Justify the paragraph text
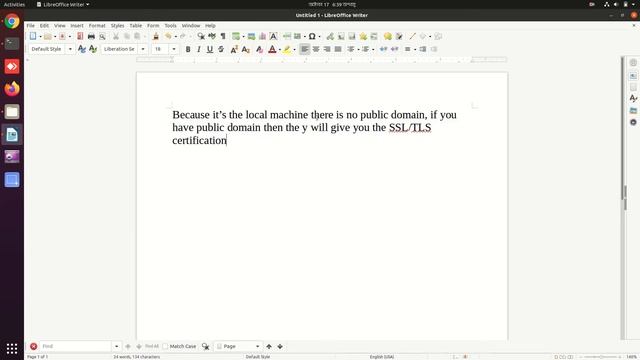Image resolution: width=640 pixels, height=360 pixels. tap(338, 49)
